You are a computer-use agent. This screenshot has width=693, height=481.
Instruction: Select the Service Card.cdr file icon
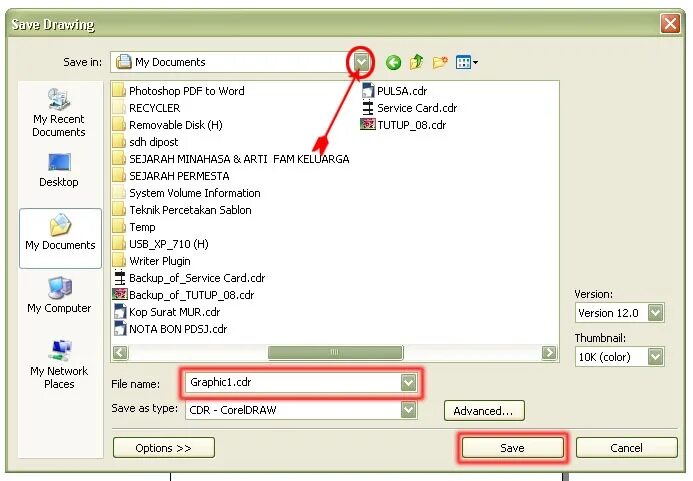368,108
